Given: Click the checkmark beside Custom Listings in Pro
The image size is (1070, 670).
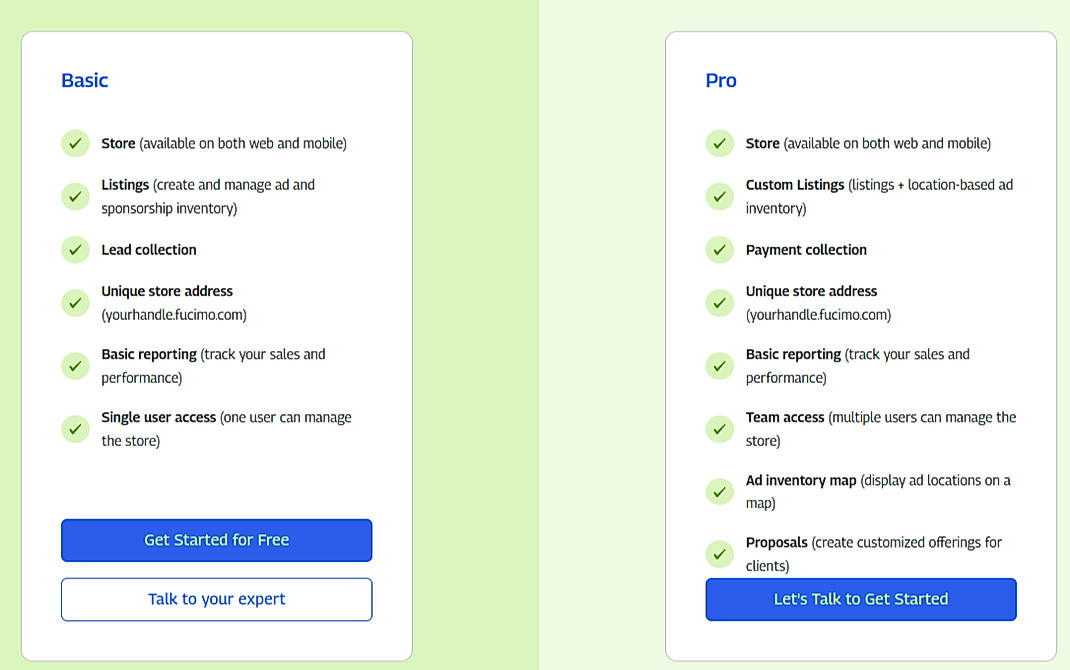Looking at the screenshot, I should click(719, 196).
